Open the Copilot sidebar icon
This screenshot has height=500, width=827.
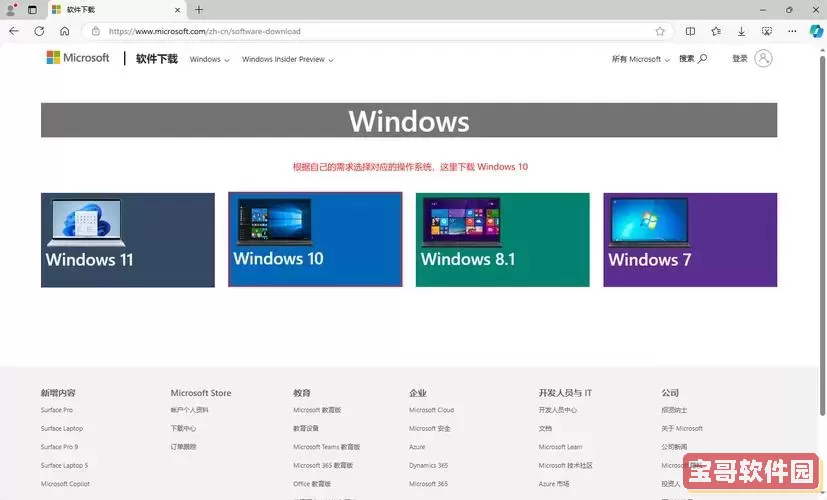[816, 31]
